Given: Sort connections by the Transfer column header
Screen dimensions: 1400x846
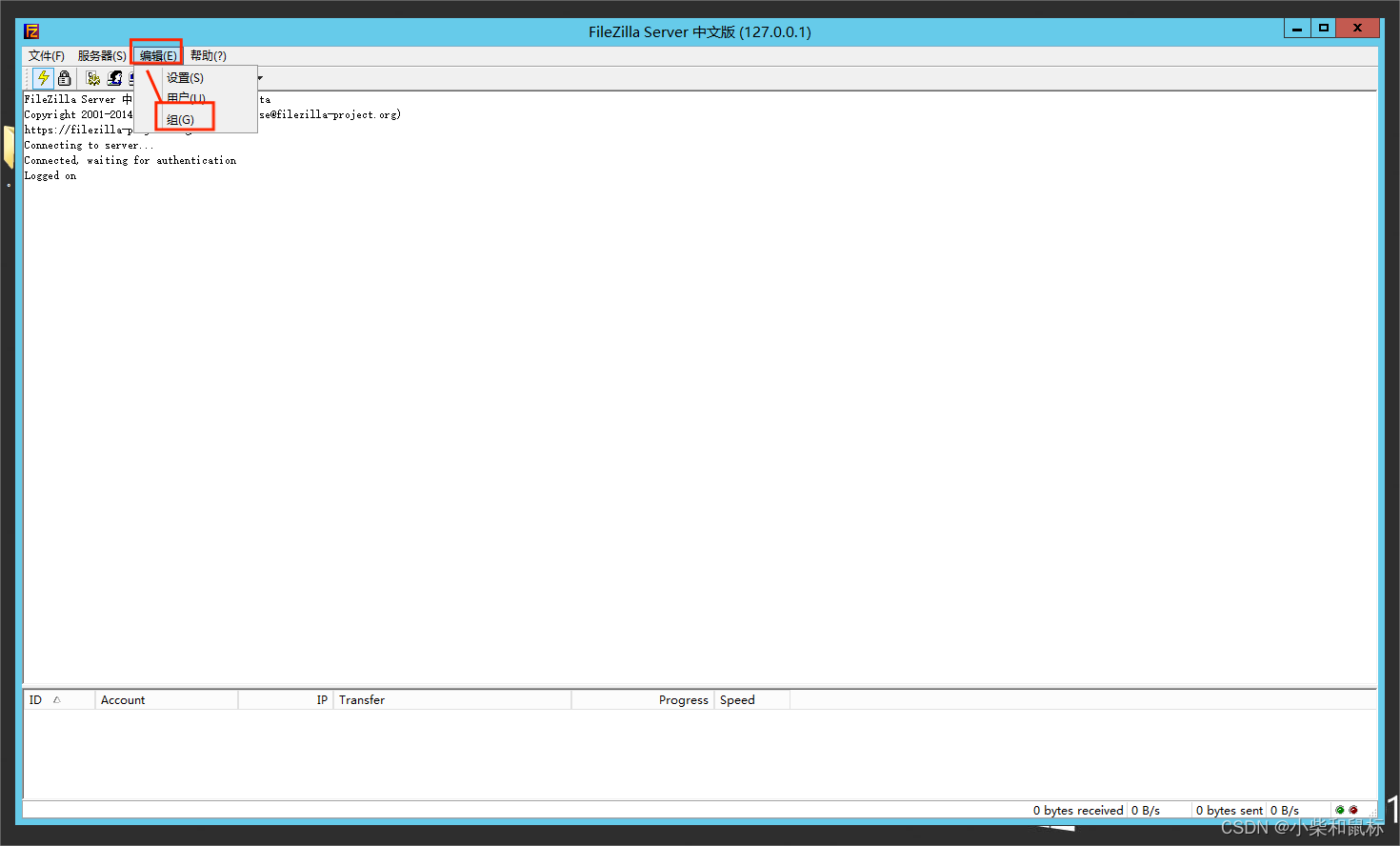Looking at the screenshot, I should click(x=452, y=699).
